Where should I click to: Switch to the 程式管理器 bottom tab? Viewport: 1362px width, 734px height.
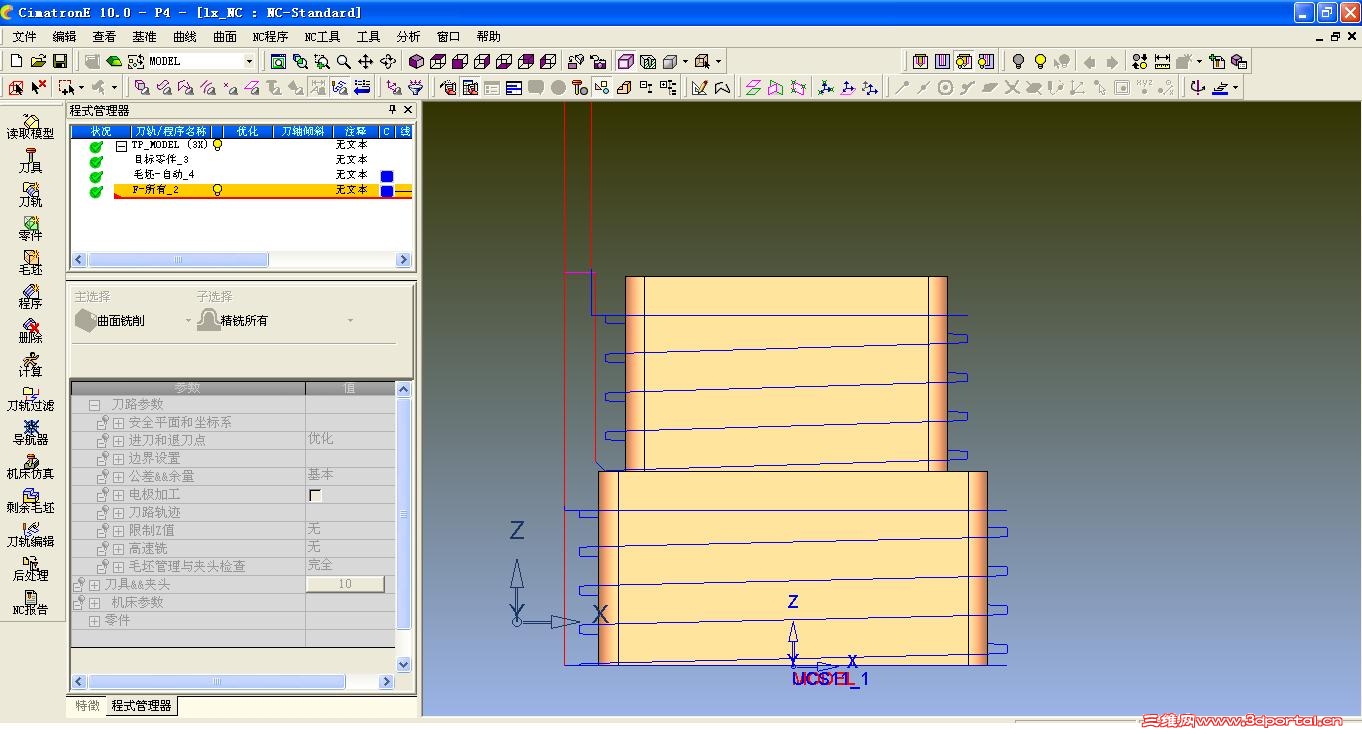[x=142, y=706]
